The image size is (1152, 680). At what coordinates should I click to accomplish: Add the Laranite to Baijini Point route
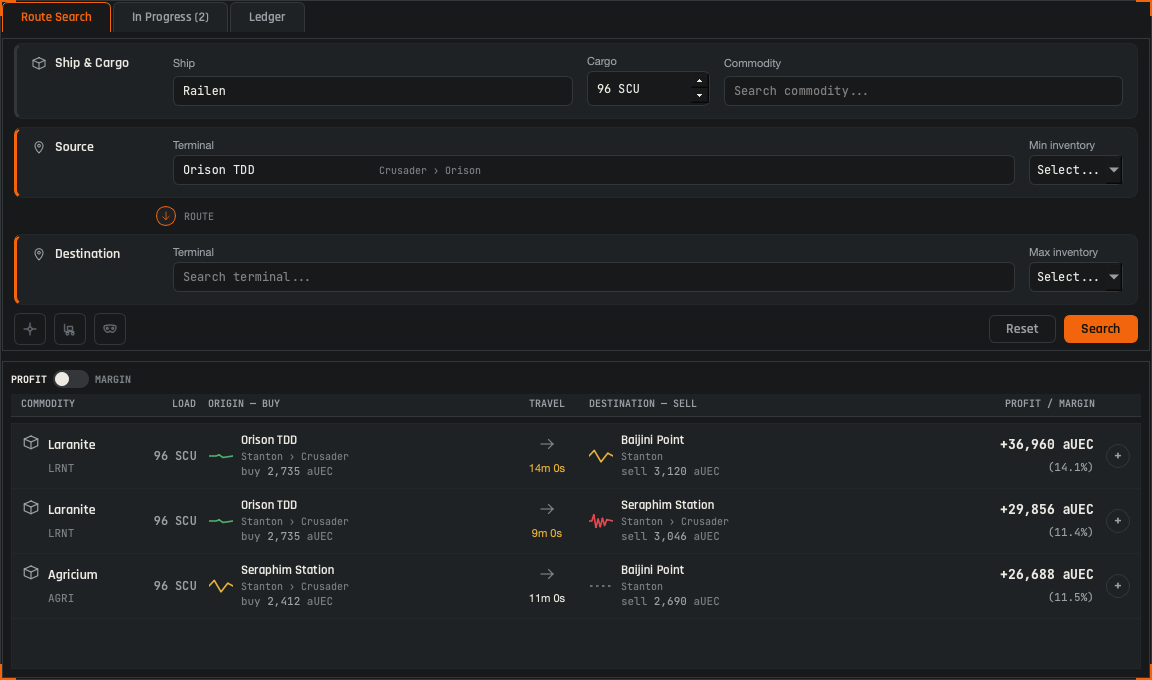point(1117,456)
